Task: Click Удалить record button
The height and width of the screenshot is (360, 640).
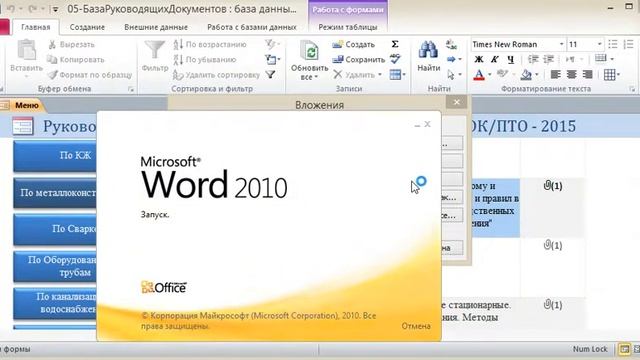Action: [x=354, y=75]
